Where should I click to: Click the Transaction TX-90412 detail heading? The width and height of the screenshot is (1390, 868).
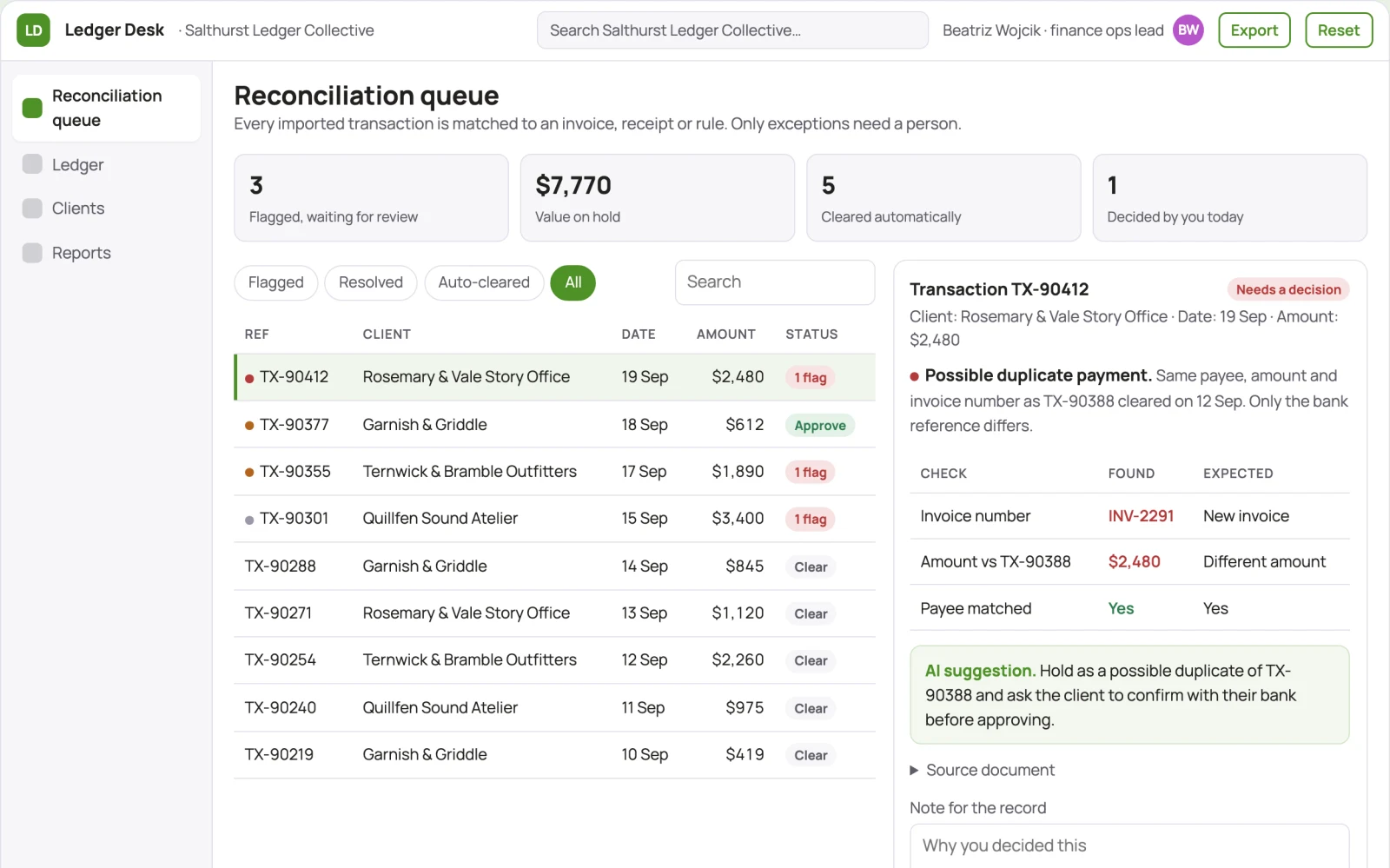click(x=999, y=289)
